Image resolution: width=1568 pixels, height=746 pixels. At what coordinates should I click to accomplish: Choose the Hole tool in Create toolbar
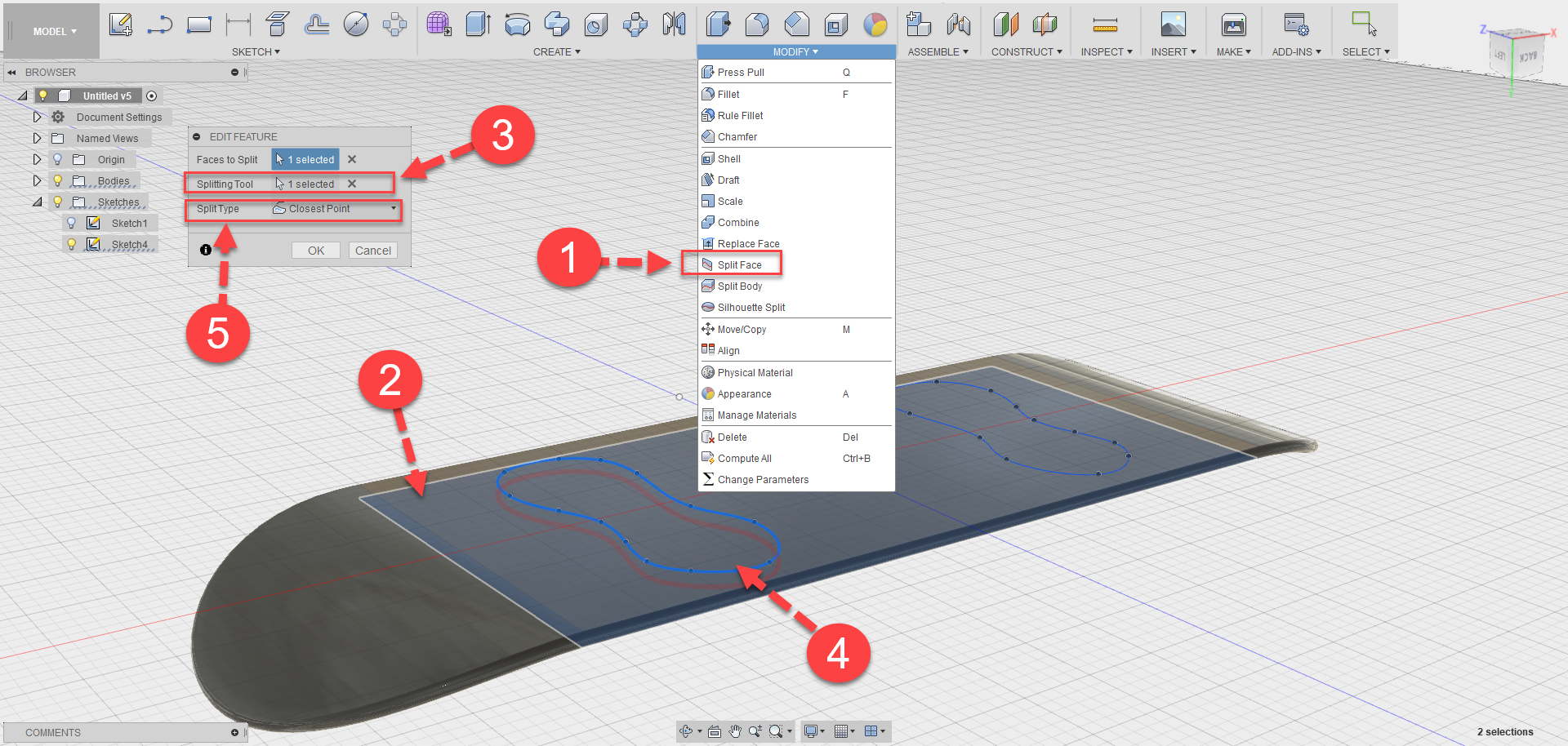pos(595,24)
